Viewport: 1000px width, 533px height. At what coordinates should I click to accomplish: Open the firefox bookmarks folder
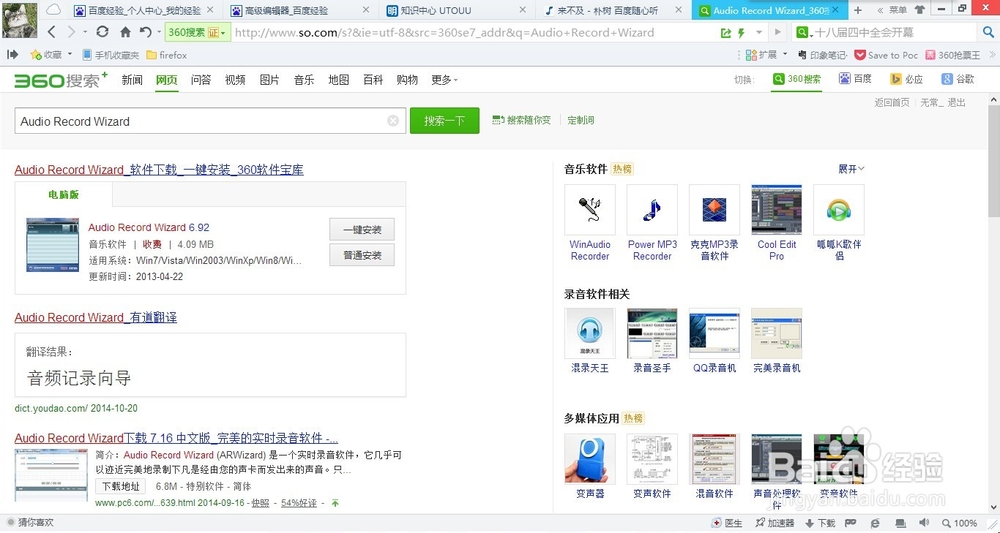pos(166,55)
